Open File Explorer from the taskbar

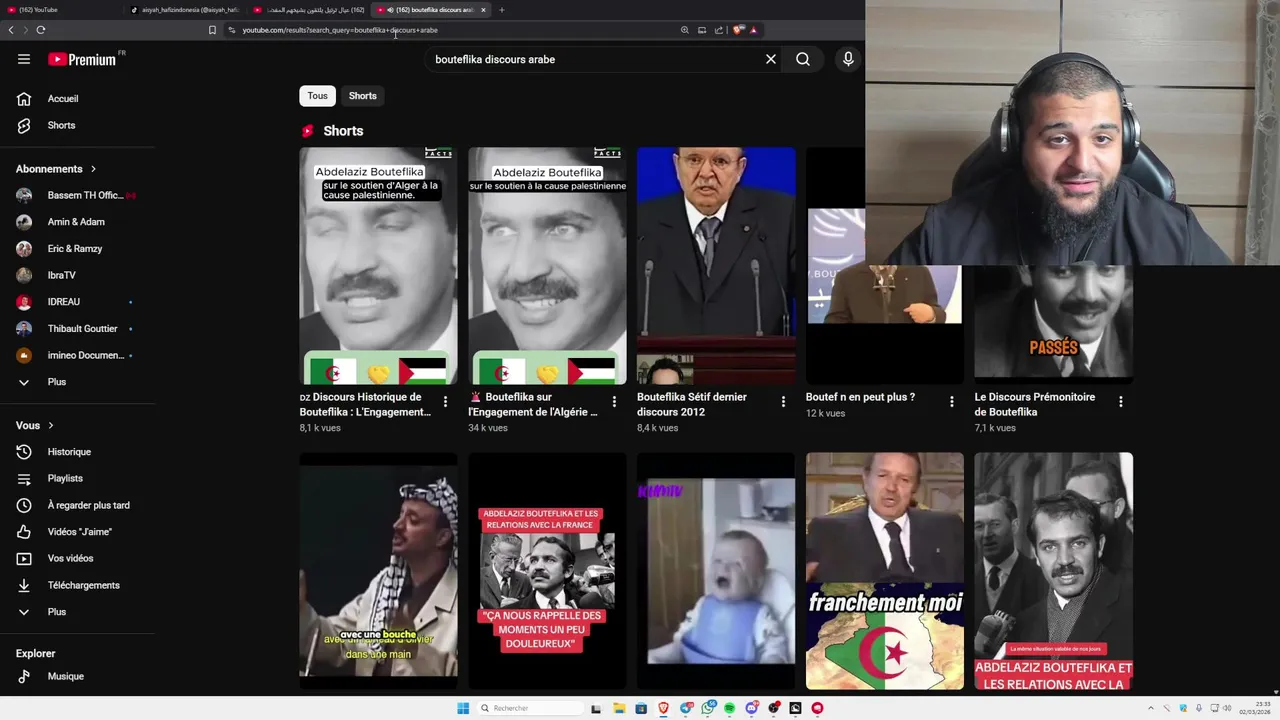tap(619, 708)
